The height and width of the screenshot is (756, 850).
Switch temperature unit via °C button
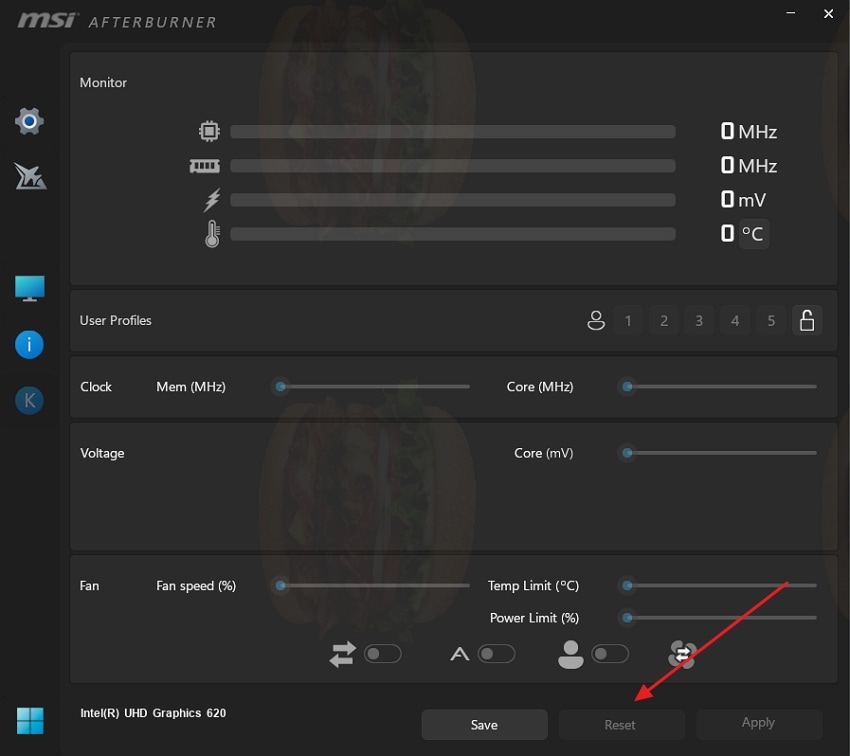click(x=753, y=234)
